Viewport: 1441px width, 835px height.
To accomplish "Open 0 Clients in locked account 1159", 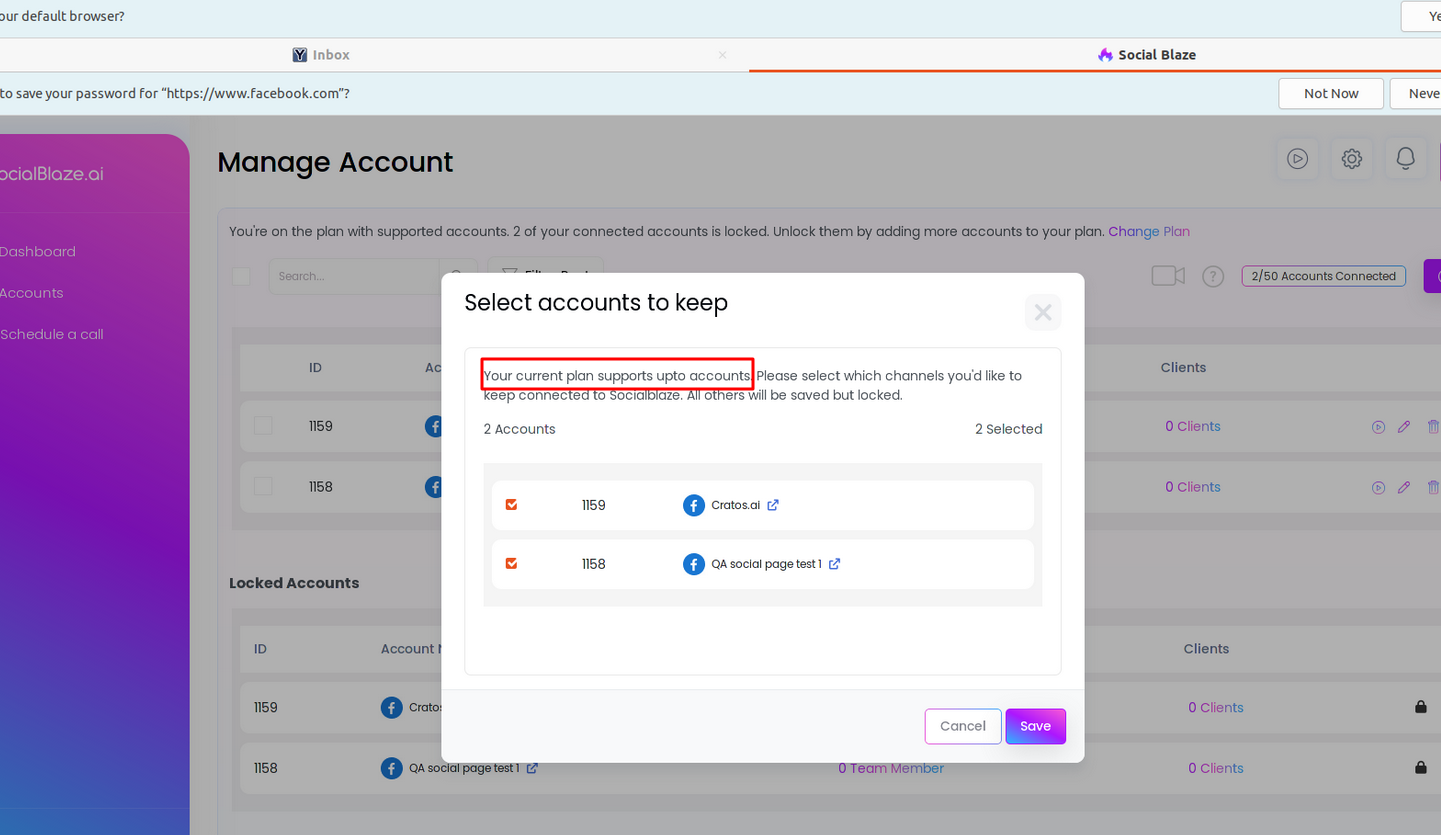I will tap(1216, 707).
